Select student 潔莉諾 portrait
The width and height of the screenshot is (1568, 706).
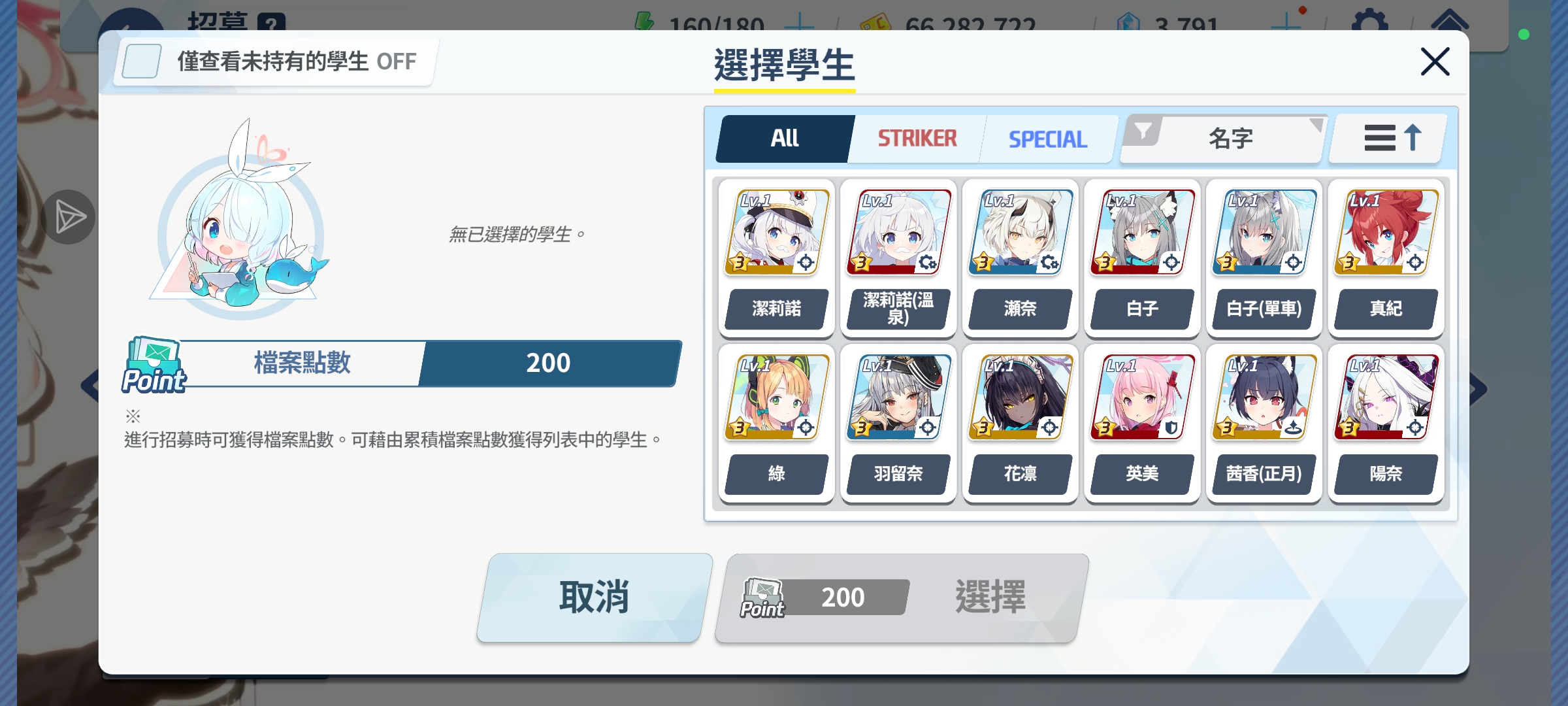776,232
